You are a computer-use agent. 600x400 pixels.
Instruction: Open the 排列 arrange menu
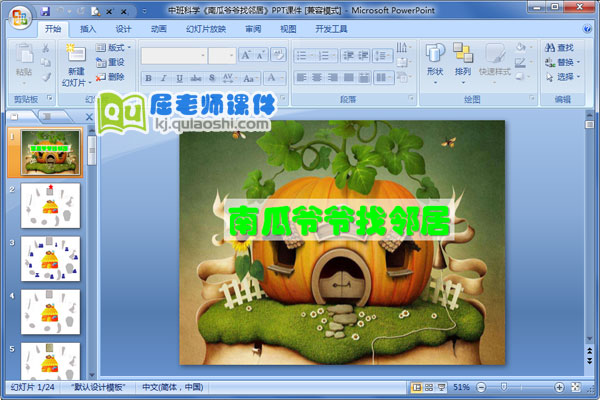point(463,63)
